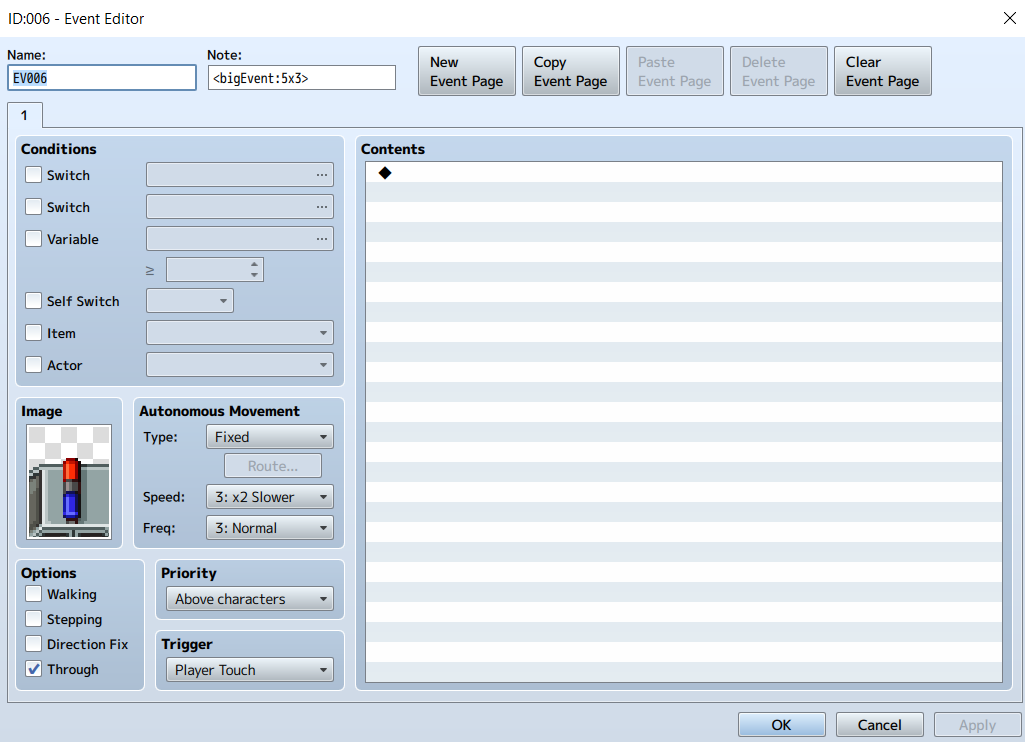Uncheck the Through option
This screenshot has height=742, width=1025.
pos(33,669)
